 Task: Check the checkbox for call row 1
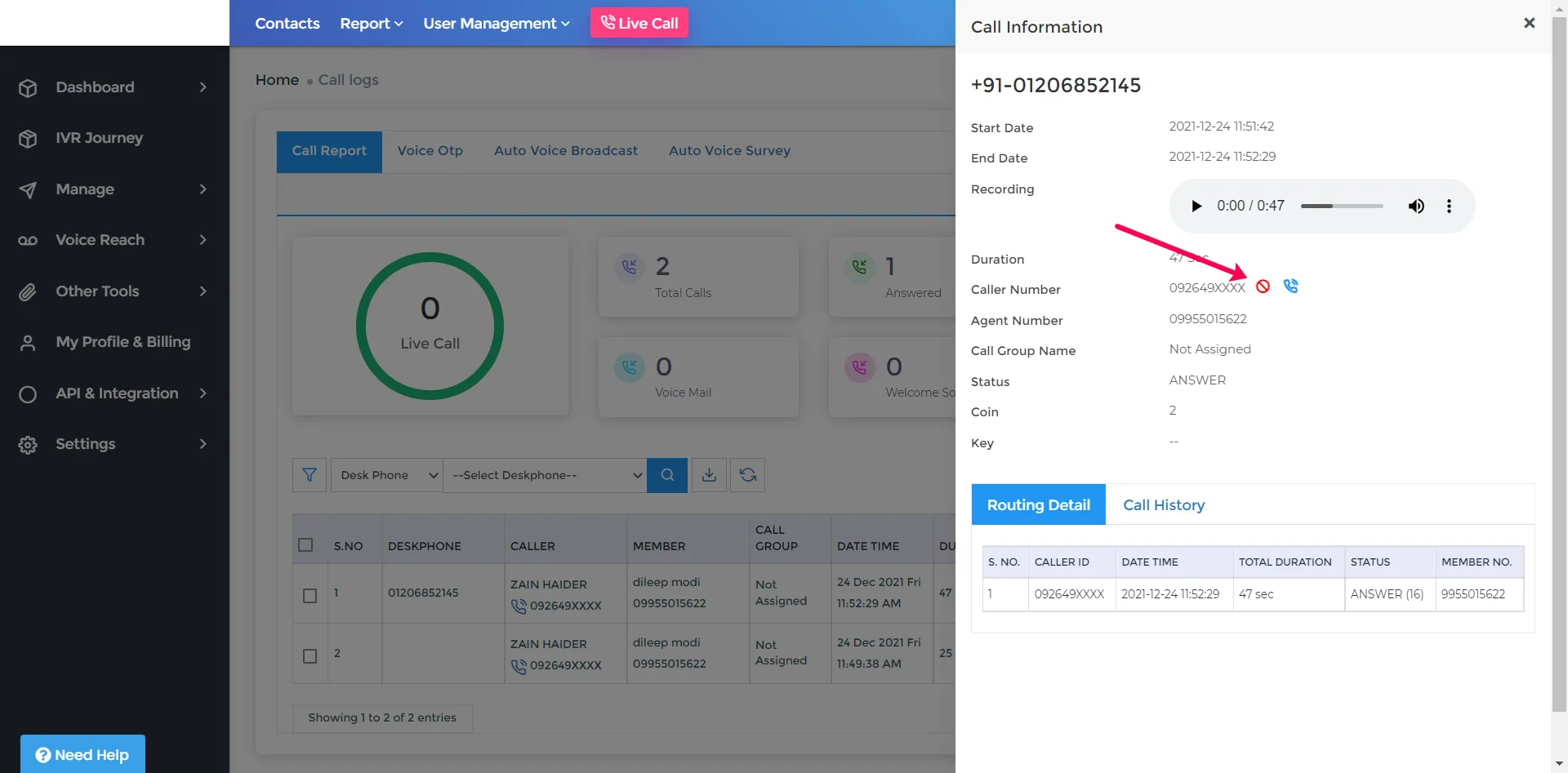click(310, 596)
